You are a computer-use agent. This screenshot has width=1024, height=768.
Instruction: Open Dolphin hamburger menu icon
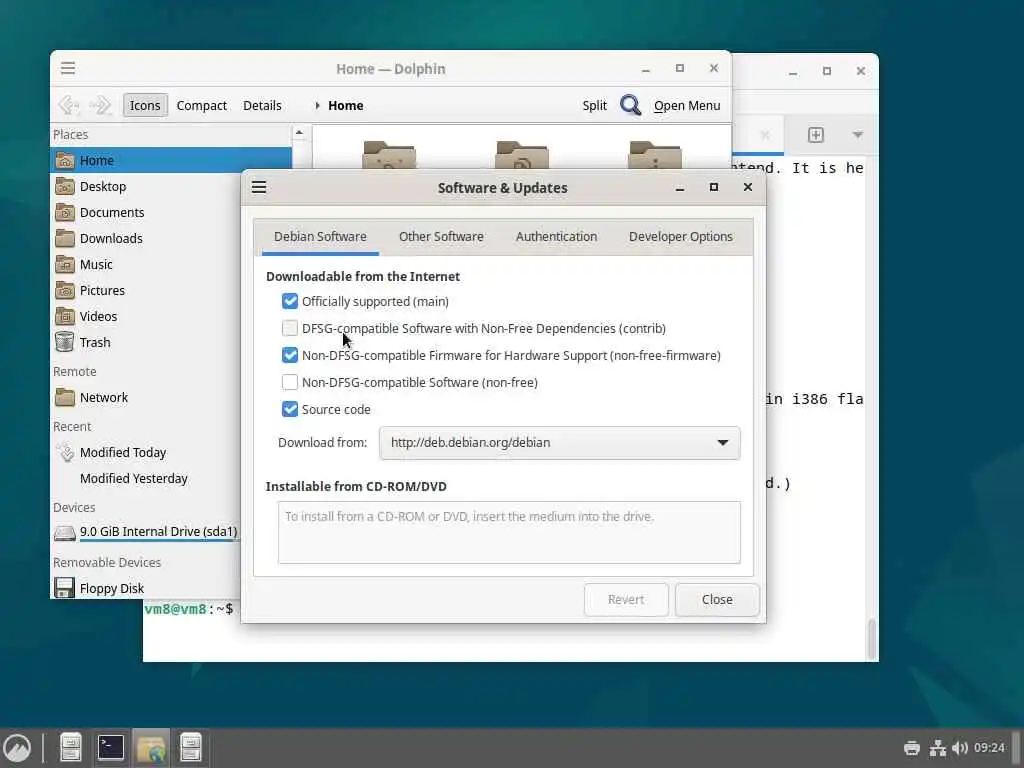pyautogui.click(x=68, y=68)
